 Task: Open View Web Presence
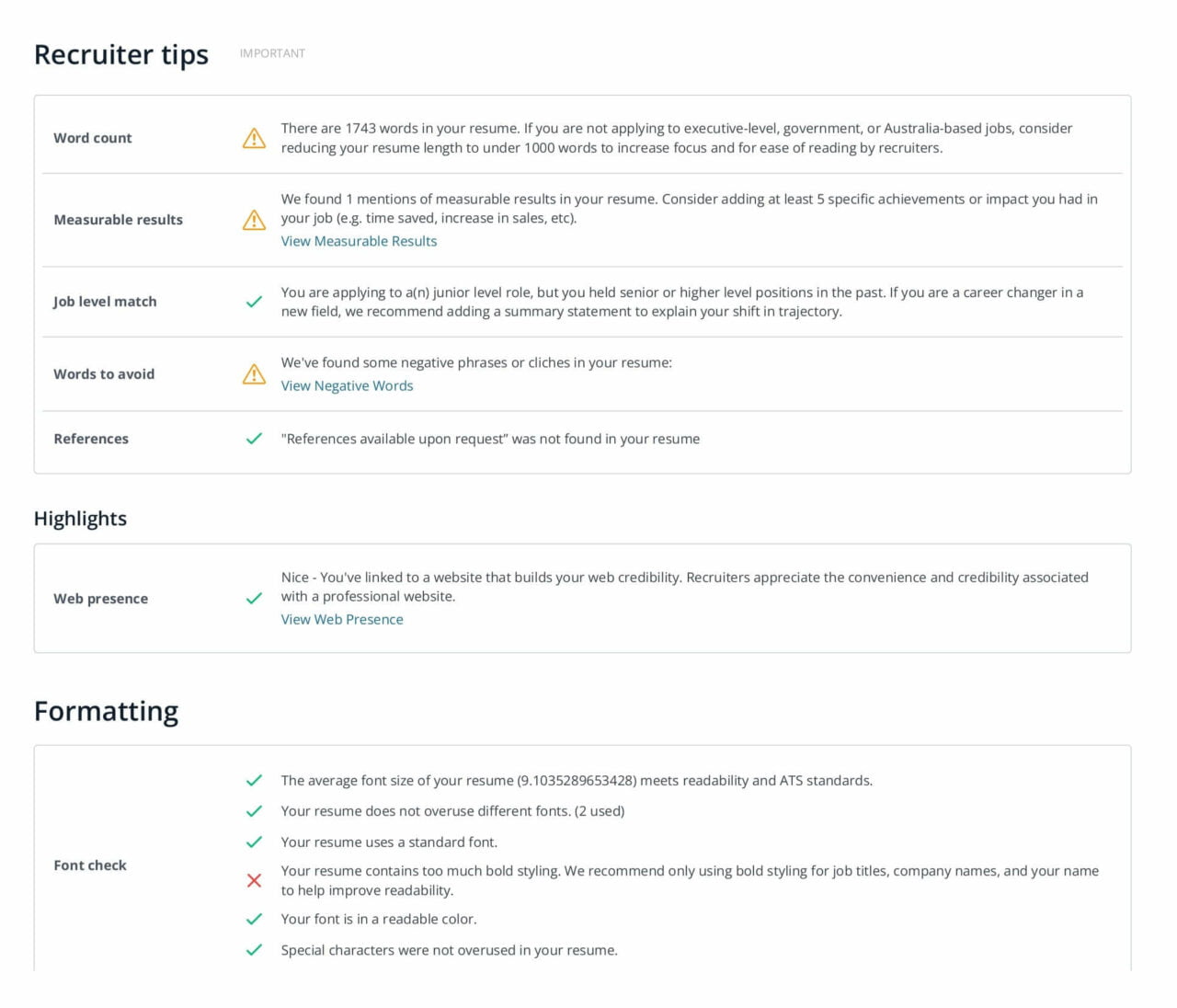[342, 619]
